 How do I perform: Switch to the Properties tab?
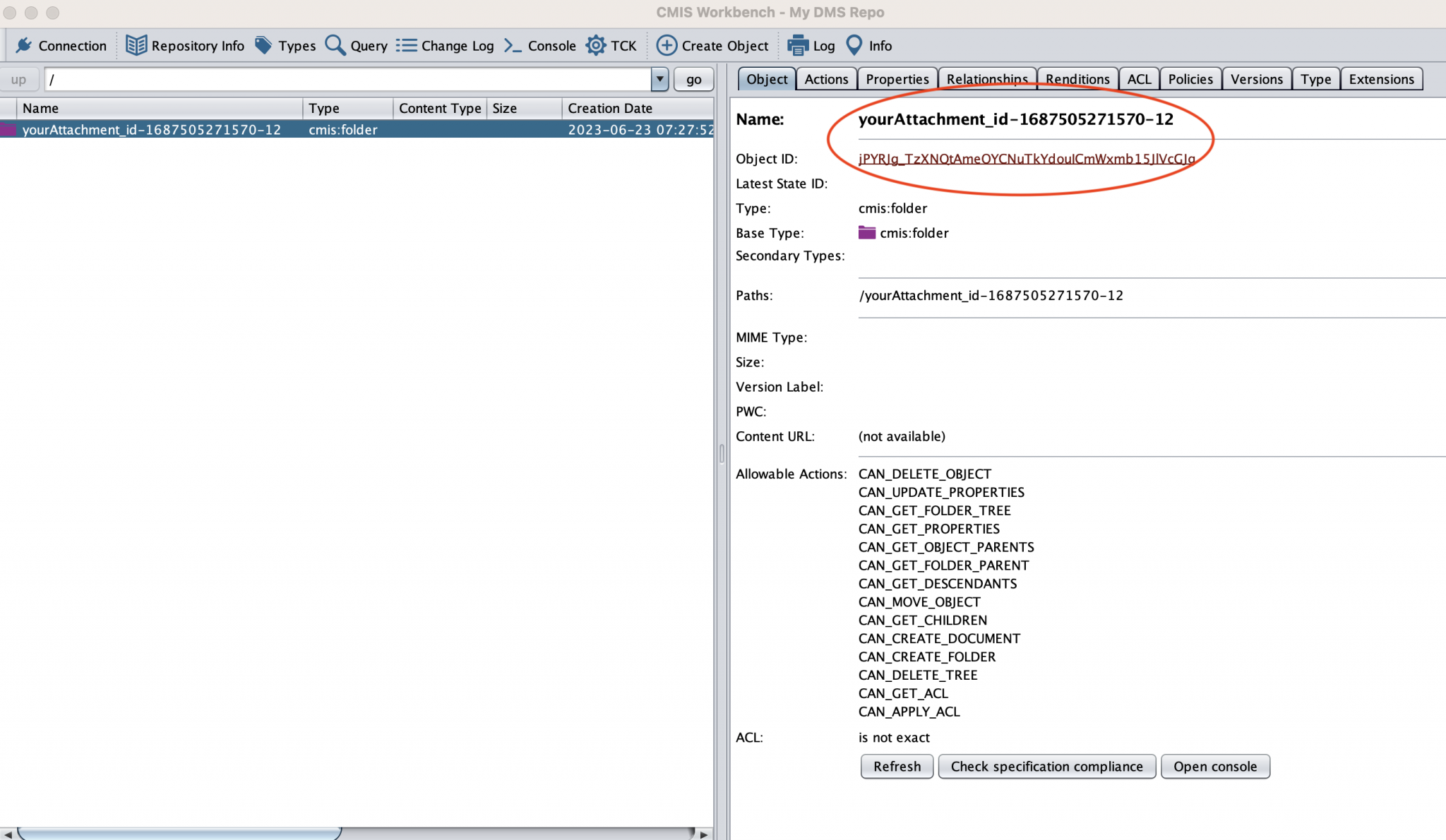(897, 78)
